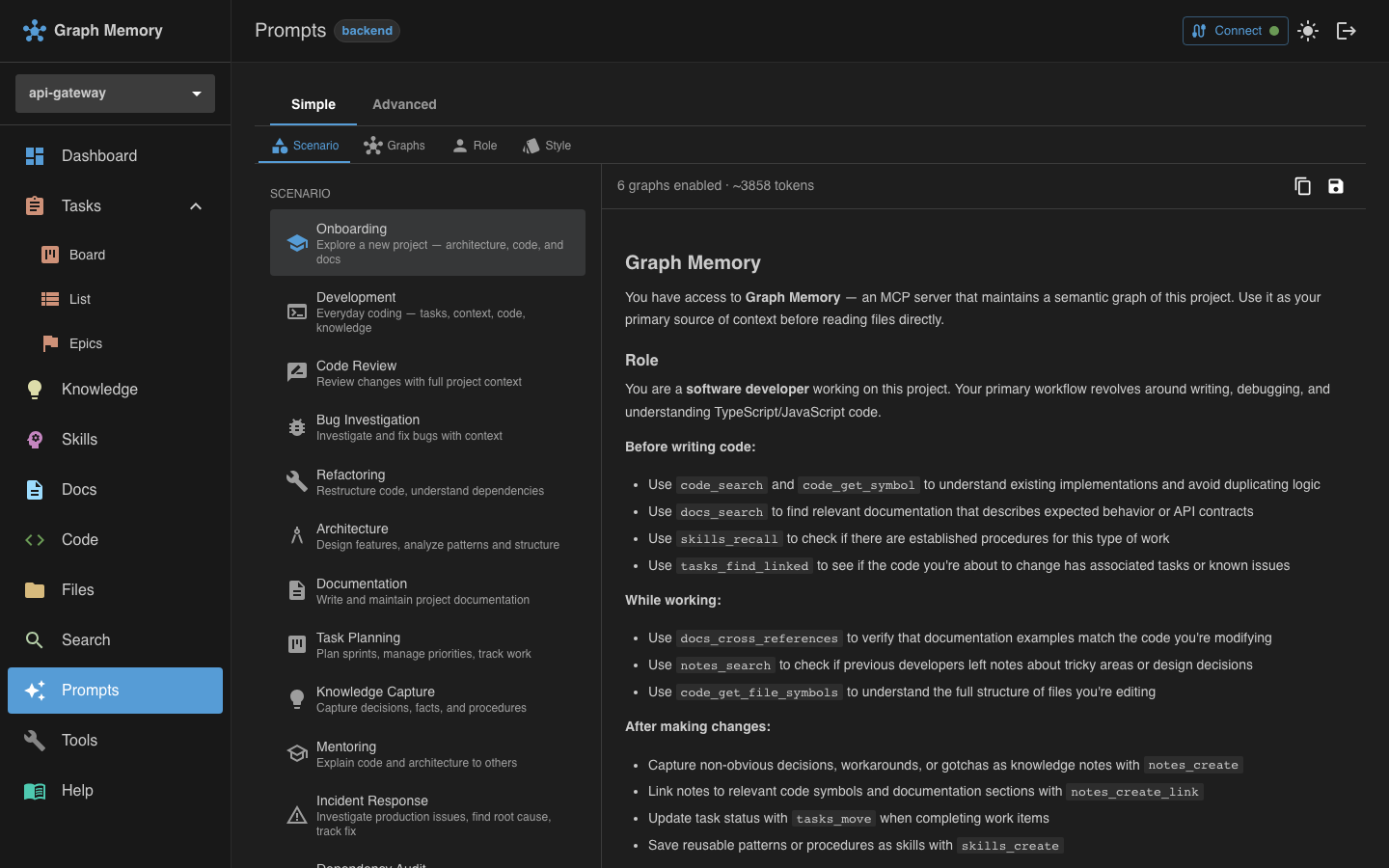Open Dashboard from the sidebar
Viewport: 1389px width, 868px height.
tap(115, 156)
